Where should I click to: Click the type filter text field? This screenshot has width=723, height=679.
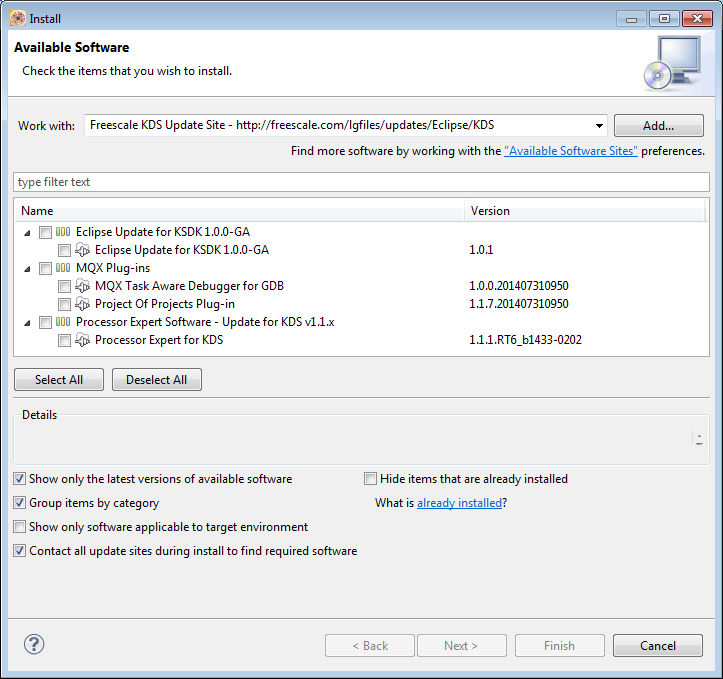click(362, 182)
